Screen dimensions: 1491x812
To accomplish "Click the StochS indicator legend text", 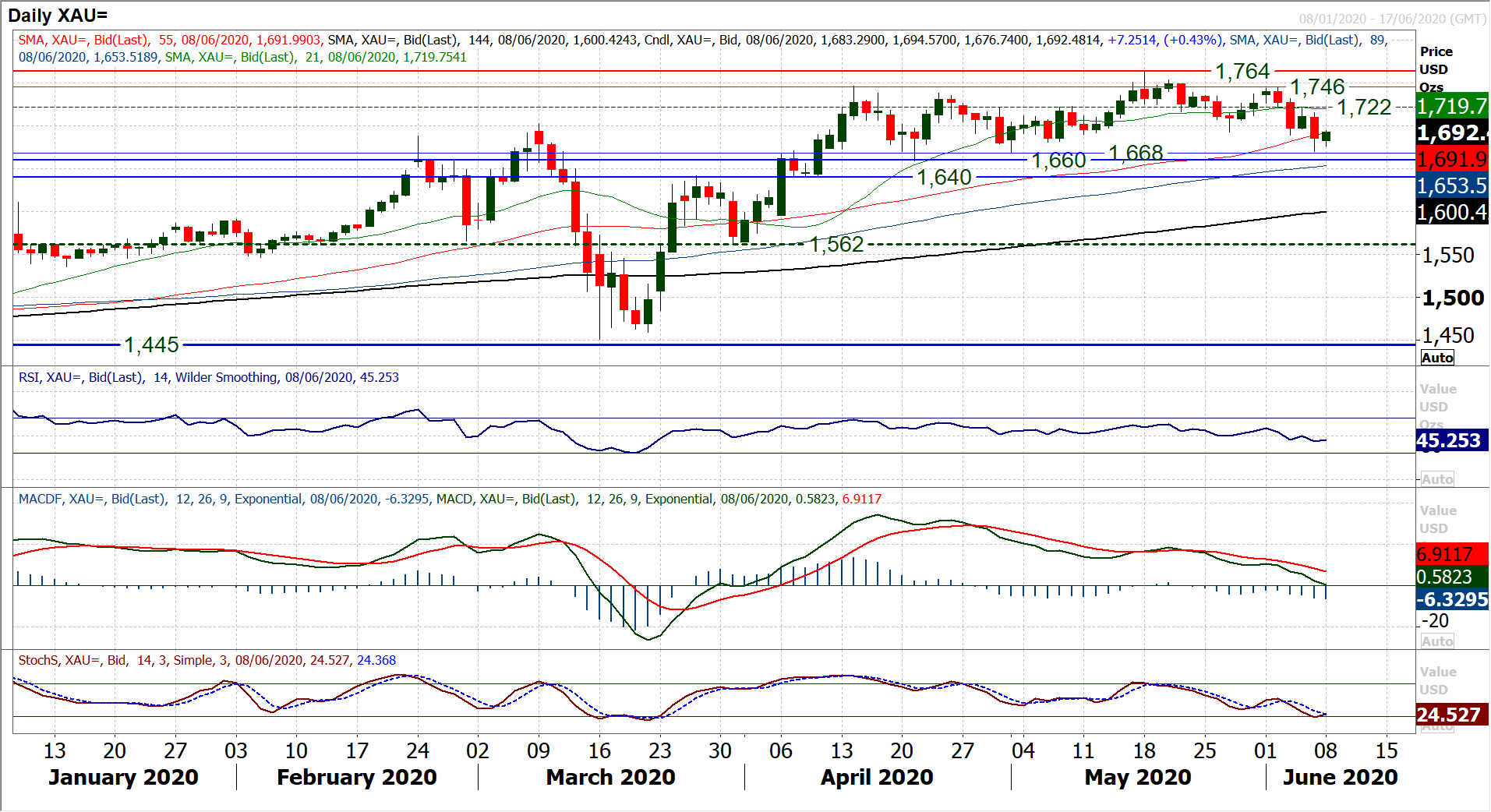I will click(207, 661).
